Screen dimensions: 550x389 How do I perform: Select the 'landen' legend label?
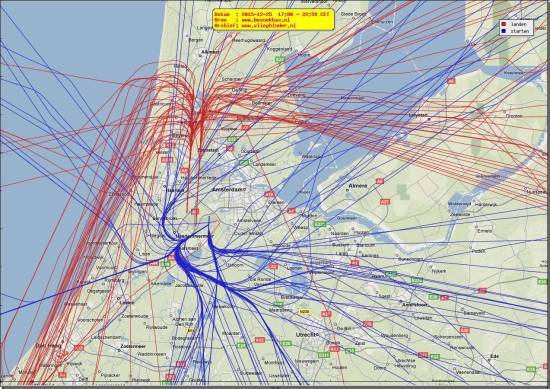(x=518, y=24)
